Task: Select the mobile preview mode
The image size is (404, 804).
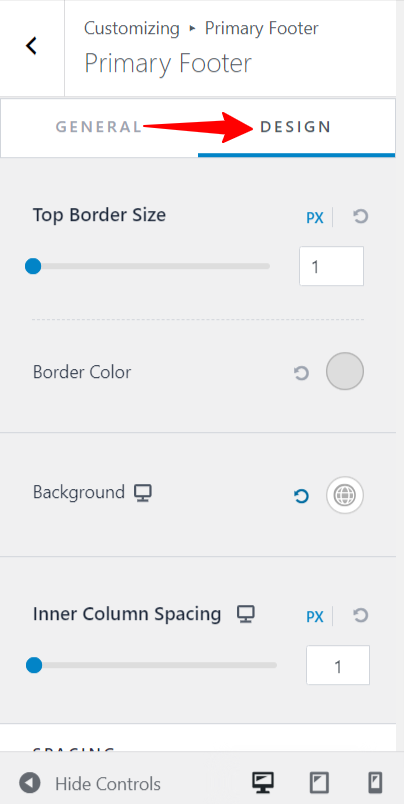Action: click(375, 783)
